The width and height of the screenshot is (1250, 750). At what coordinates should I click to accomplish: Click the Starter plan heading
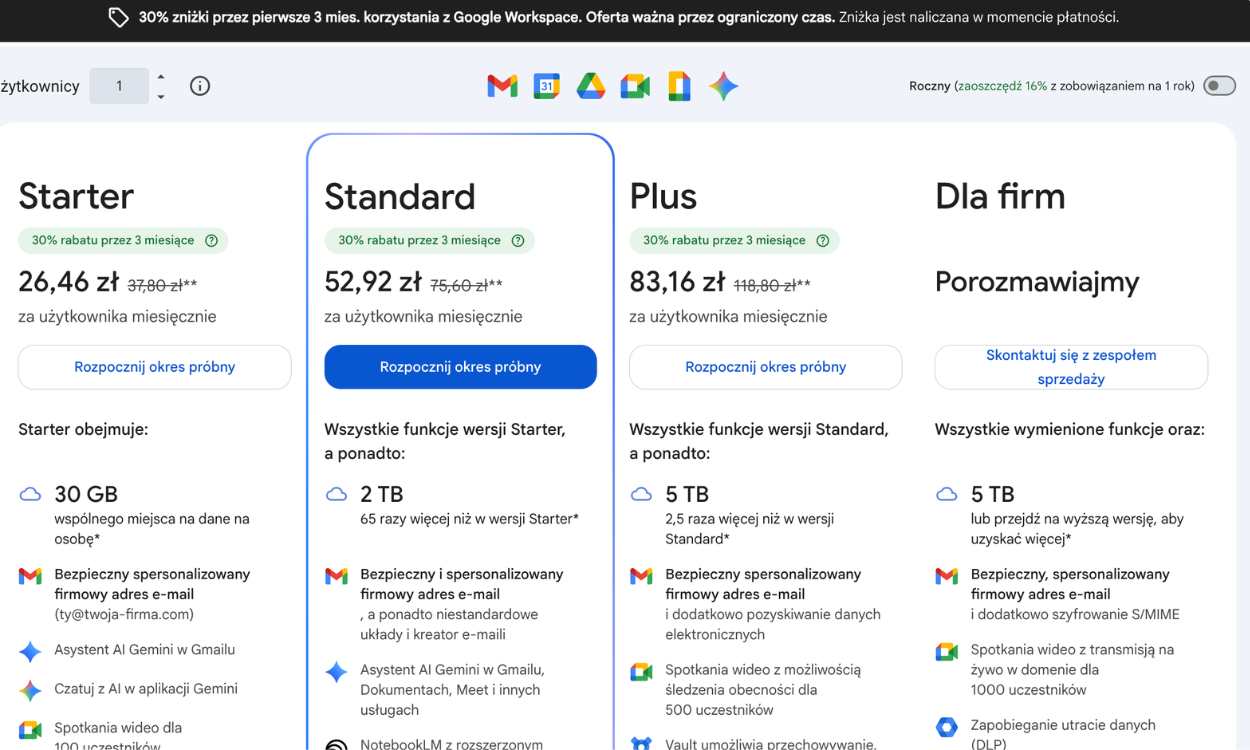click(76, 196)
